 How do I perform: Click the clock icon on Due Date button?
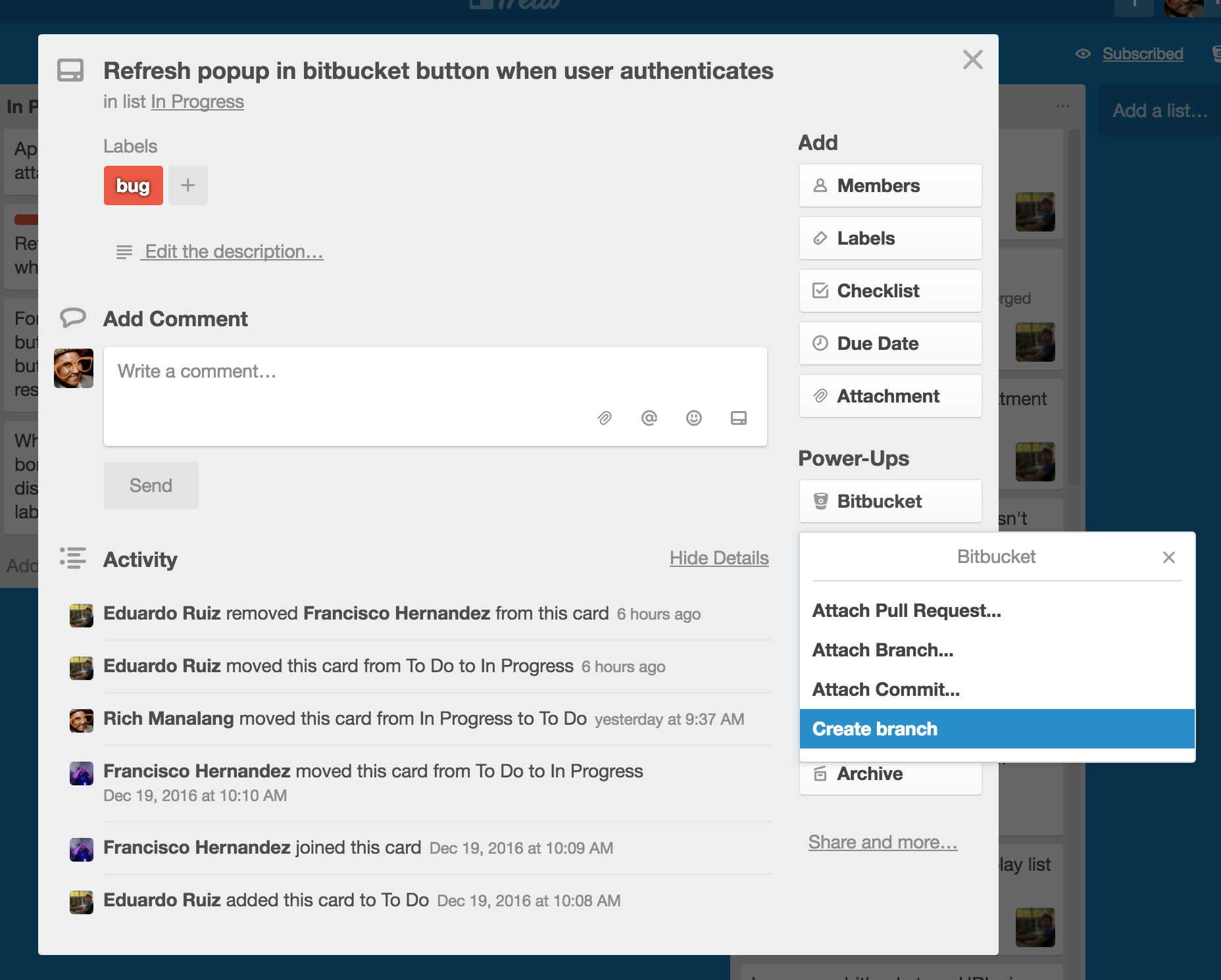(819, 343)
